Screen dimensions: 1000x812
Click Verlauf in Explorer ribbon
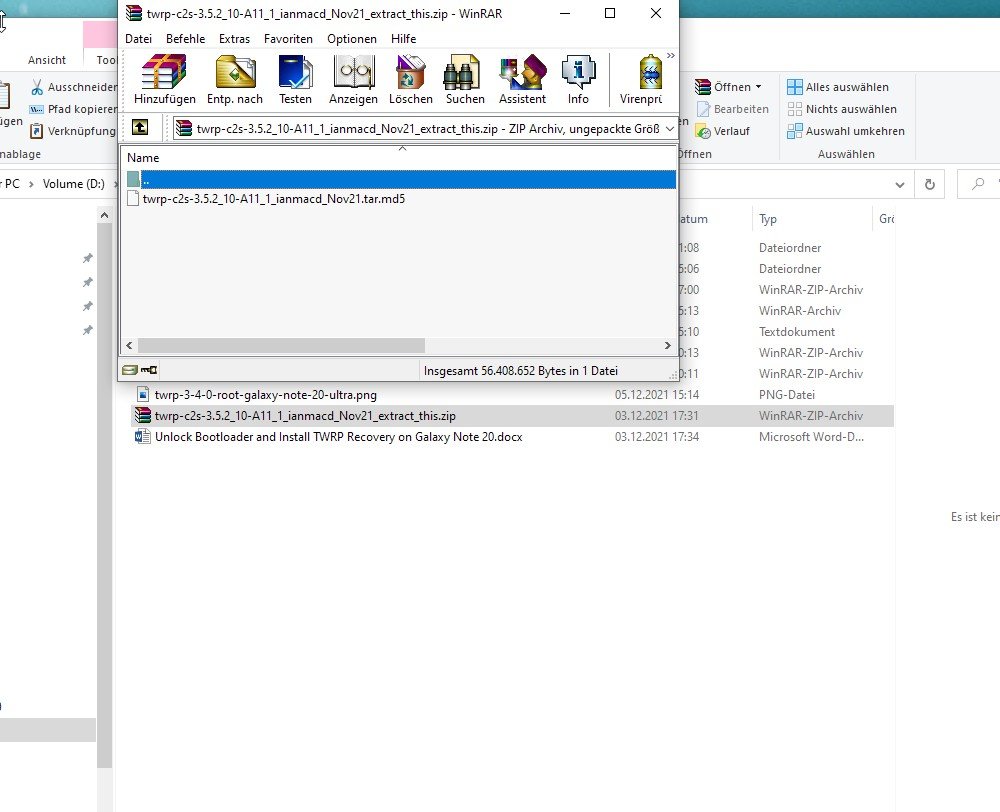723,131
